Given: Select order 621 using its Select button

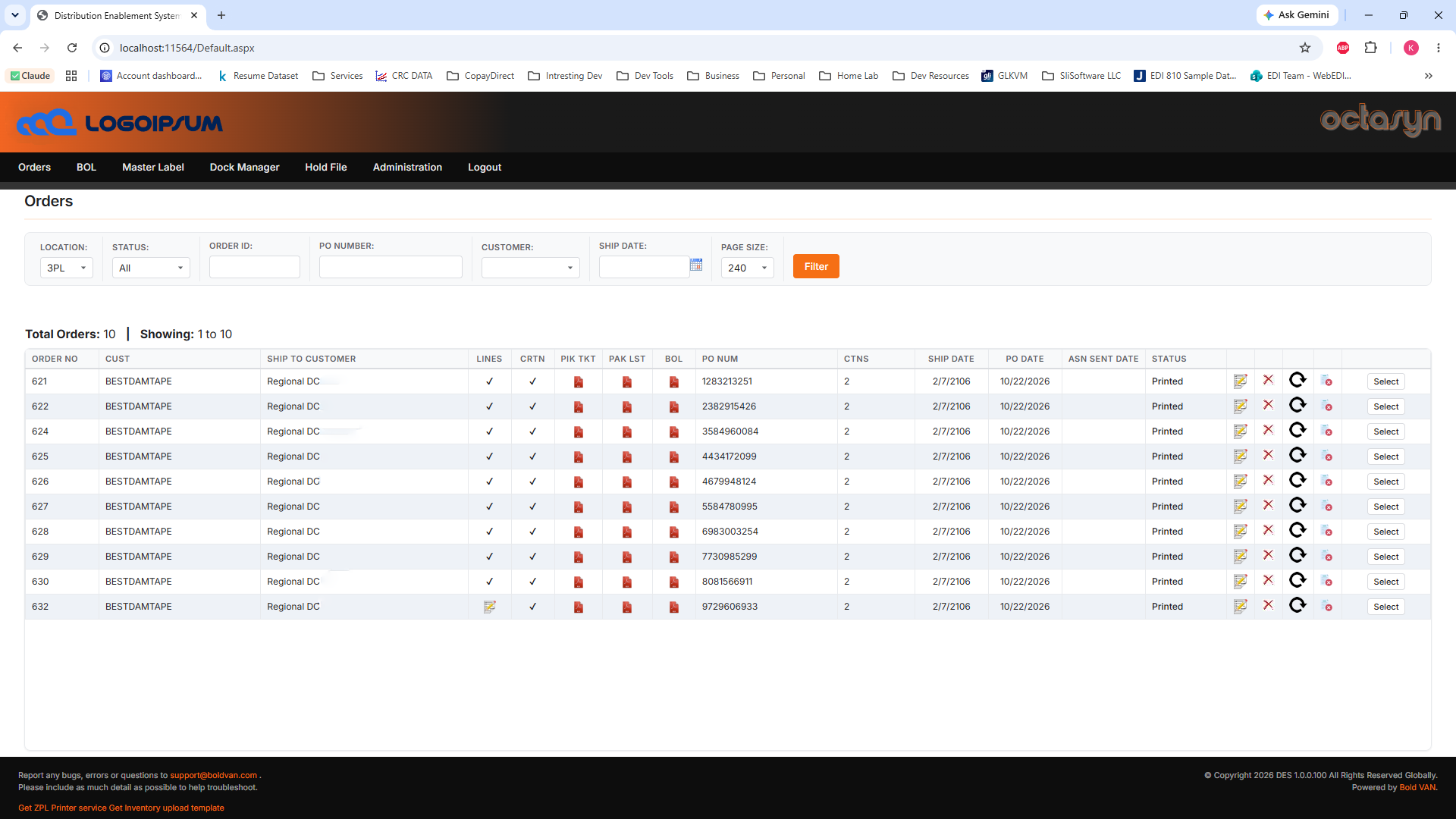Looking at the screenshot, I should 1386,381.
